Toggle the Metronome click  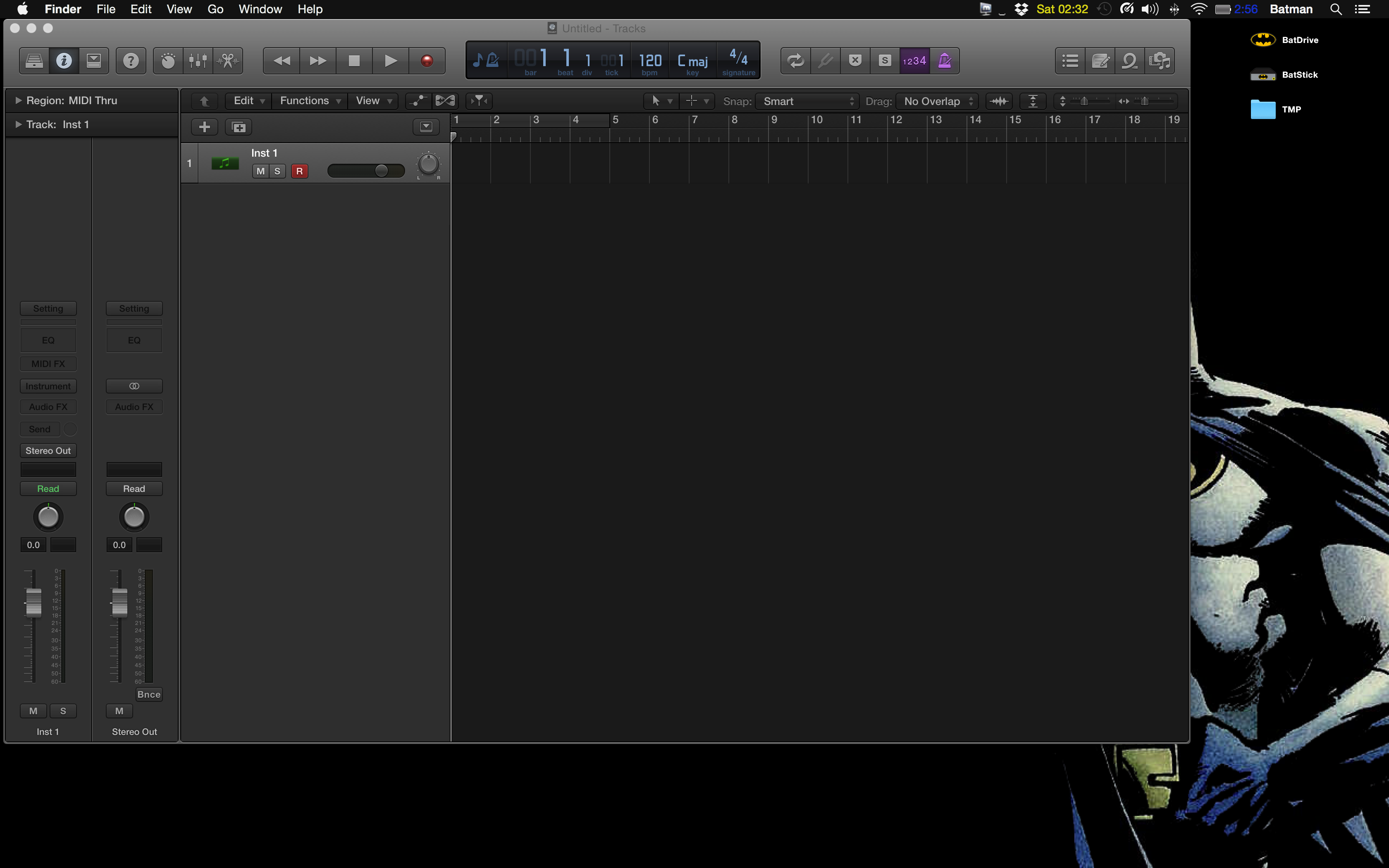(945, 61)
